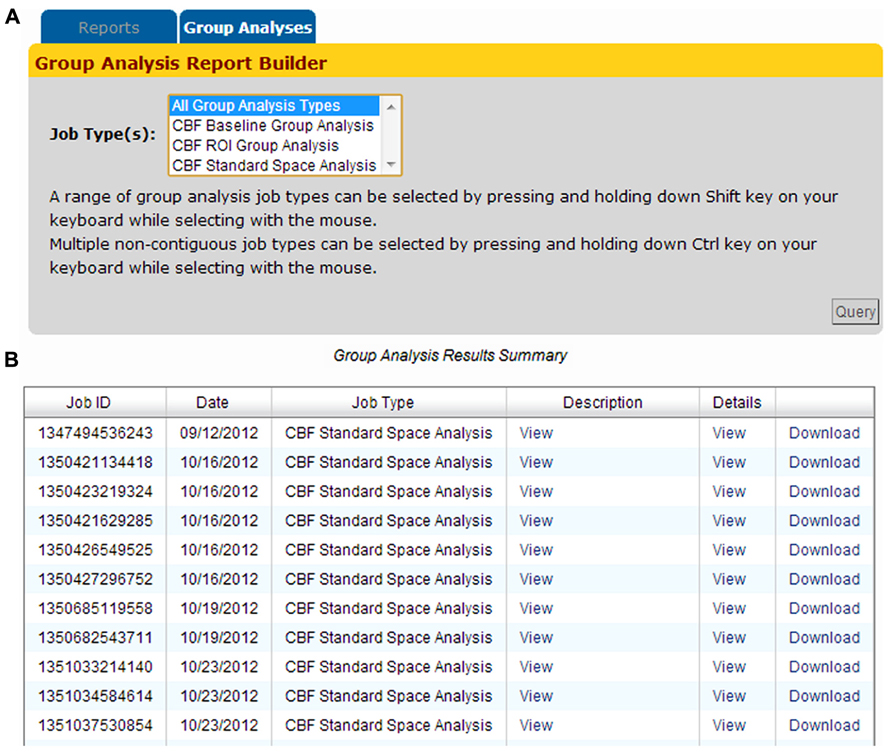View description for job 1350421629285
Screen dimensions: 892x754
[x=536, y=521]
